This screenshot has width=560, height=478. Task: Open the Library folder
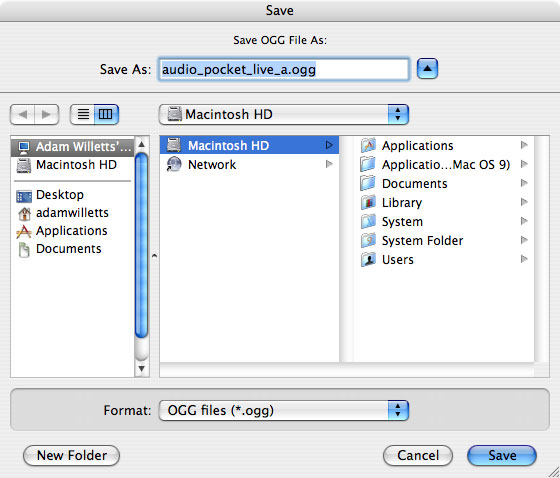pos(444,202)
